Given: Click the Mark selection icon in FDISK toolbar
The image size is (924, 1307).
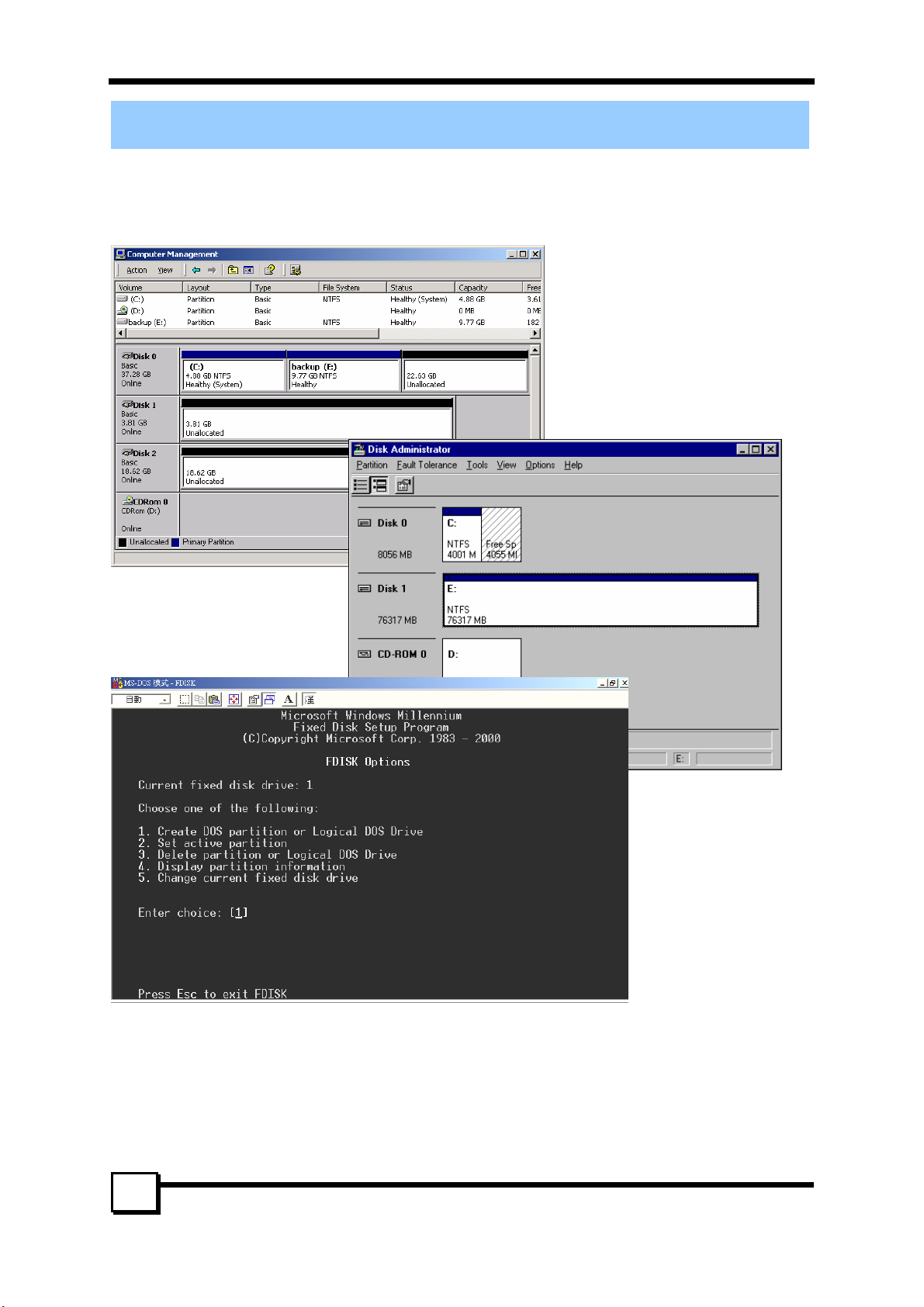Looking at the screenshot, I should click(x=184, y=700).
